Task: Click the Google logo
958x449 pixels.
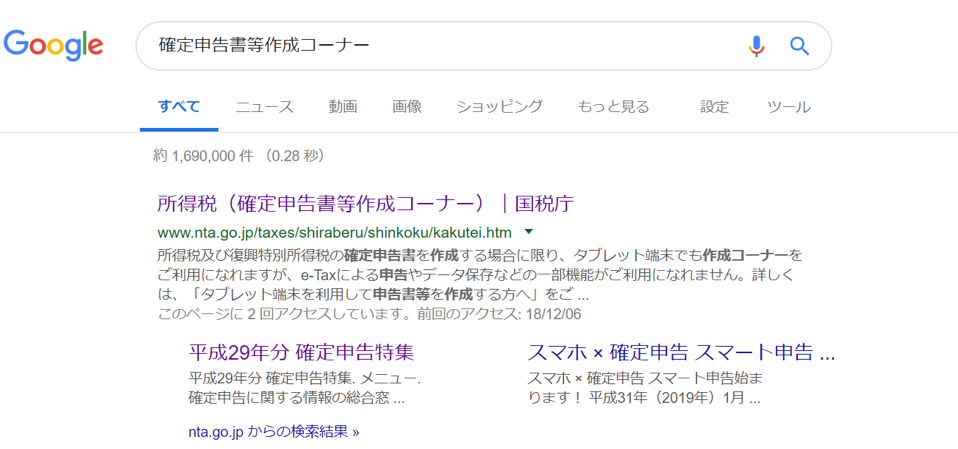Action: pos(53,45)
